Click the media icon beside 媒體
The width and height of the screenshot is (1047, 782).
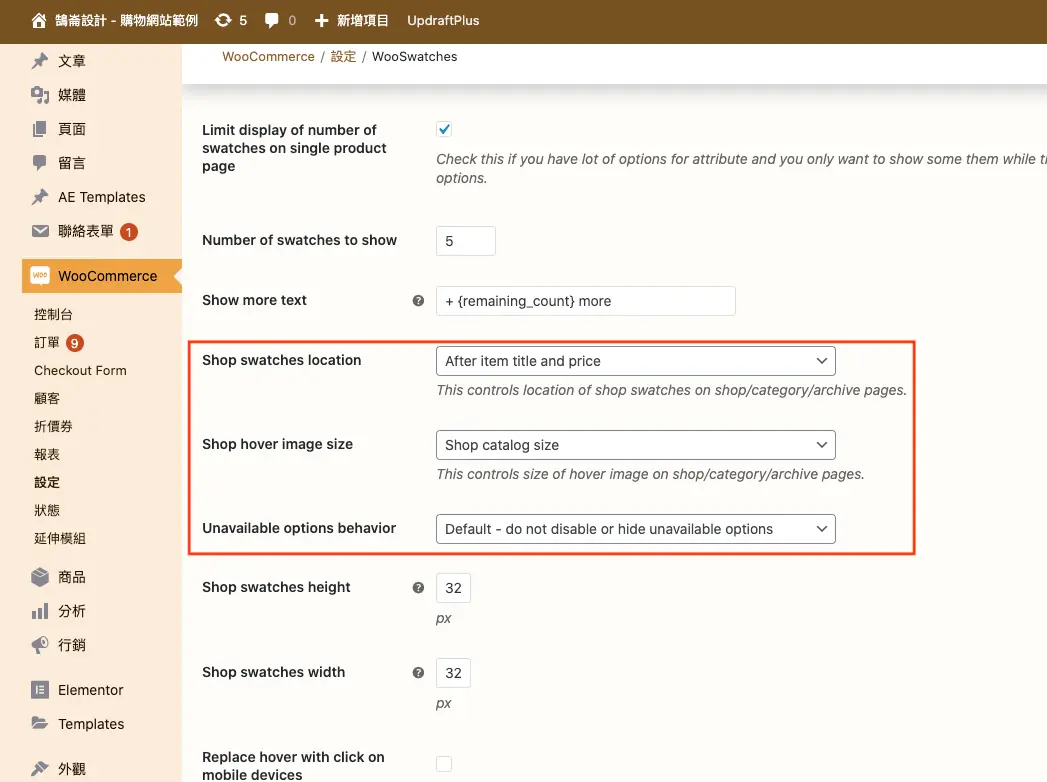[x=40, y=95]
